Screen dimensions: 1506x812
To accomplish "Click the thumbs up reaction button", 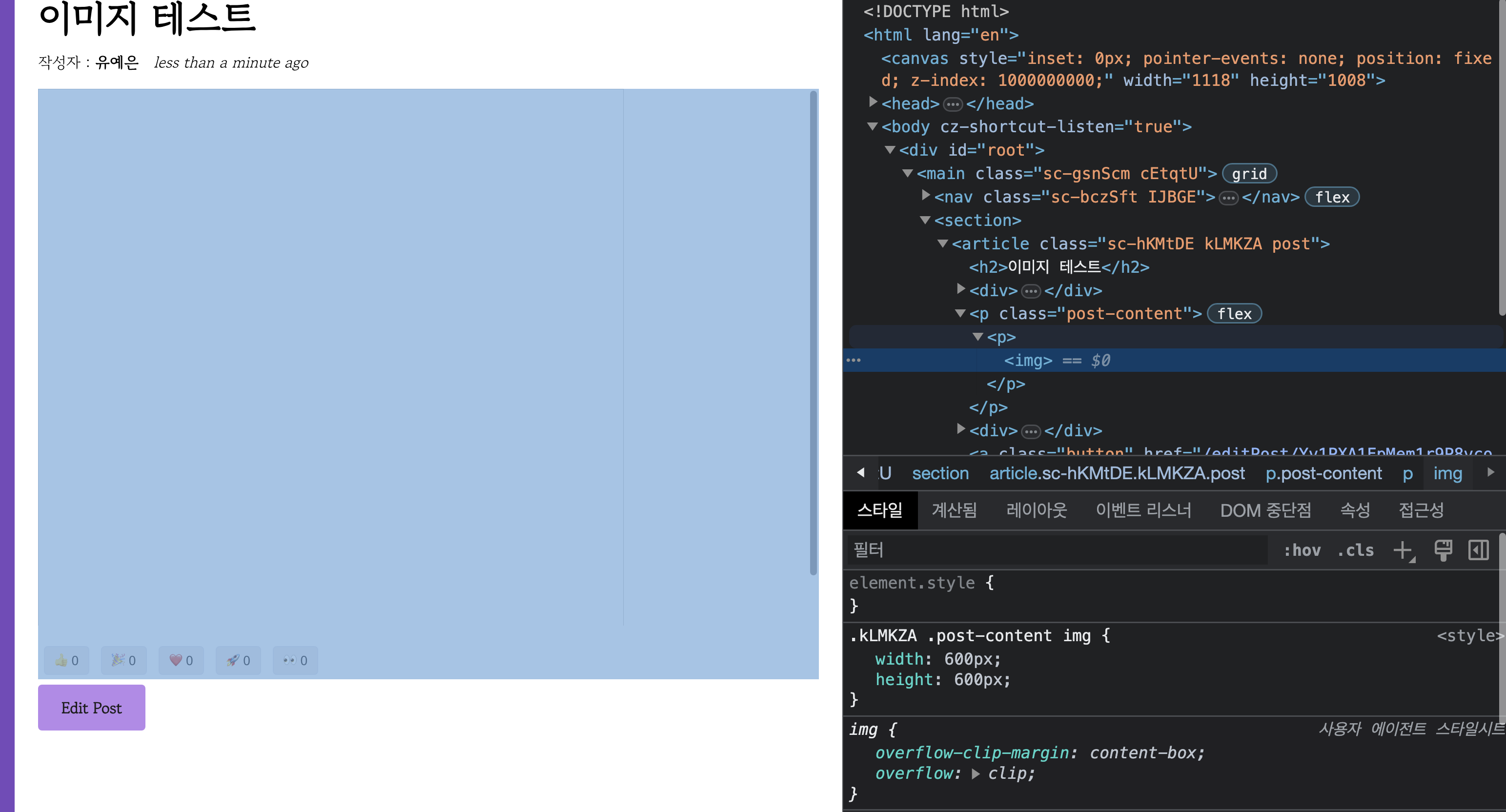I will pyautogui.click(x=67, y=660).
